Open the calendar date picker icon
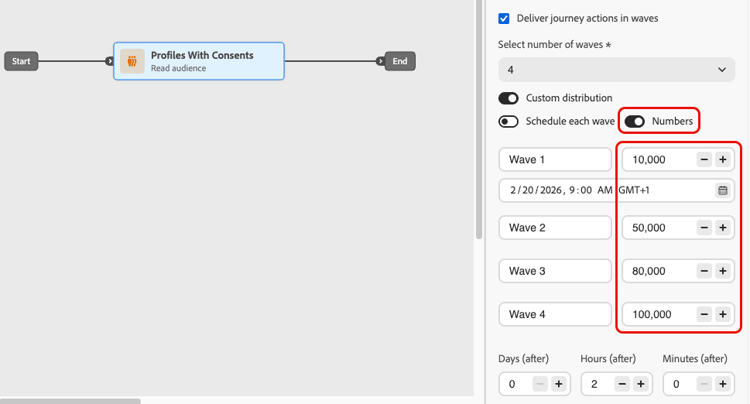Viewport: 750px width, 404px height. click(x=723, y=190)
